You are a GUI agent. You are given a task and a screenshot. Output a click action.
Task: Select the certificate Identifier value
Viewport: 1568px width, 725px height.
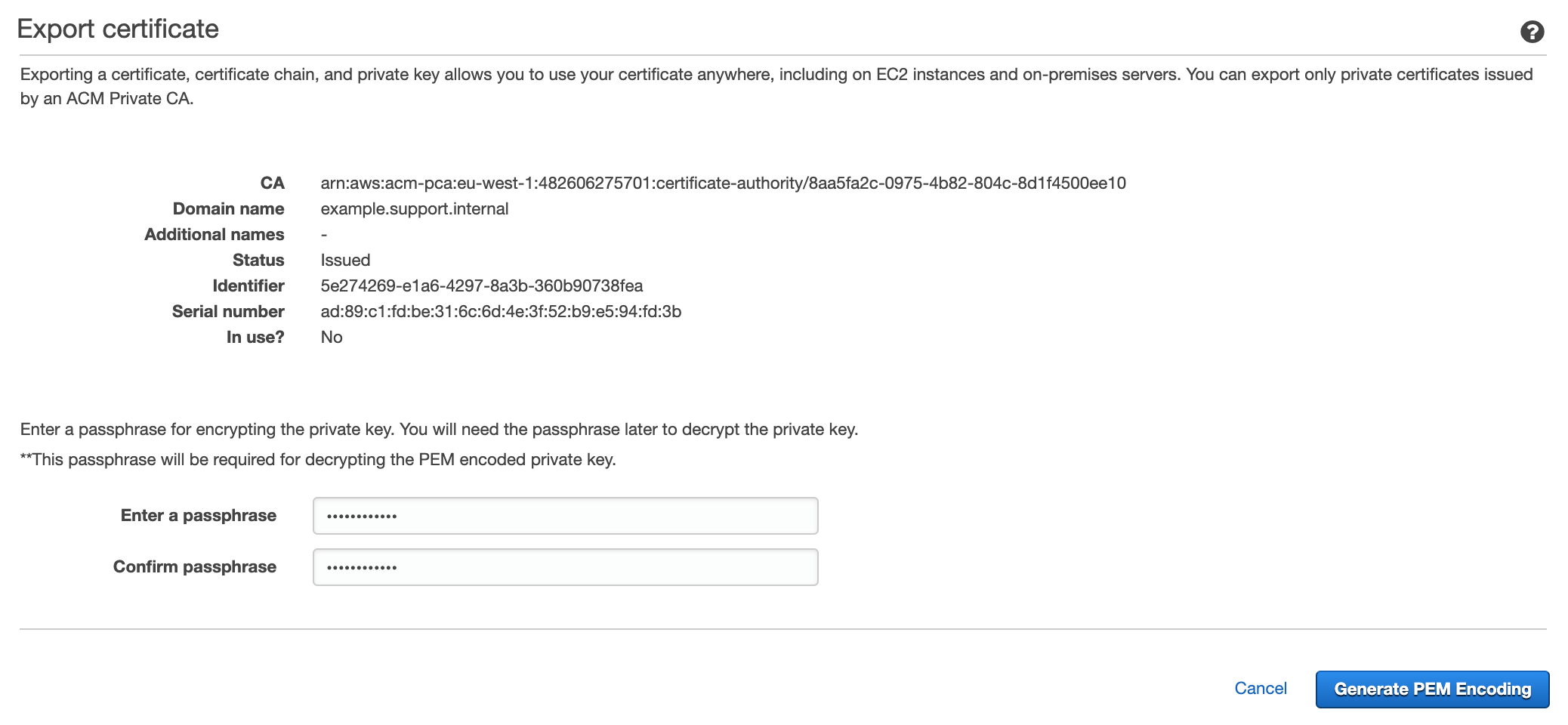[480, 285]
